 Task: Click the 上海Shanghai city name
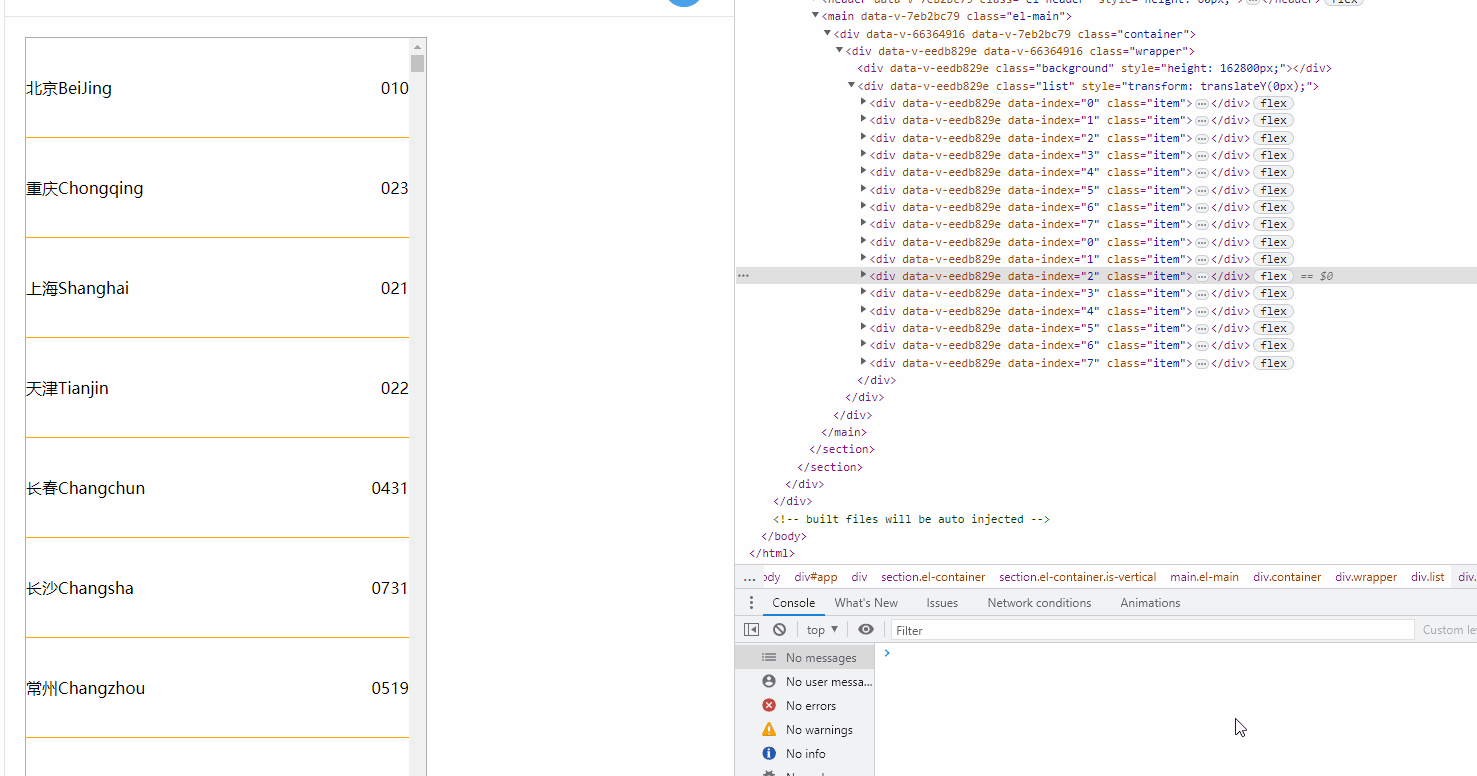tap(78, 288)
